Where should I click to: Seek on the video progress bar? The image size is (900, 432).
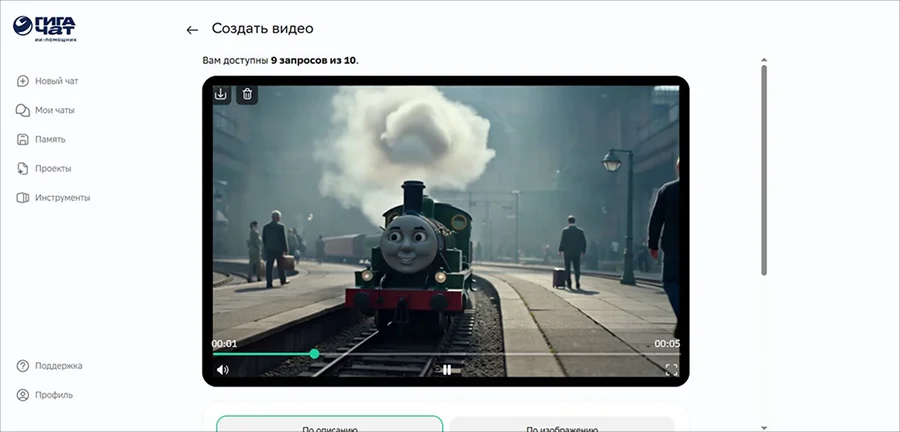click(x=446, y=354)
